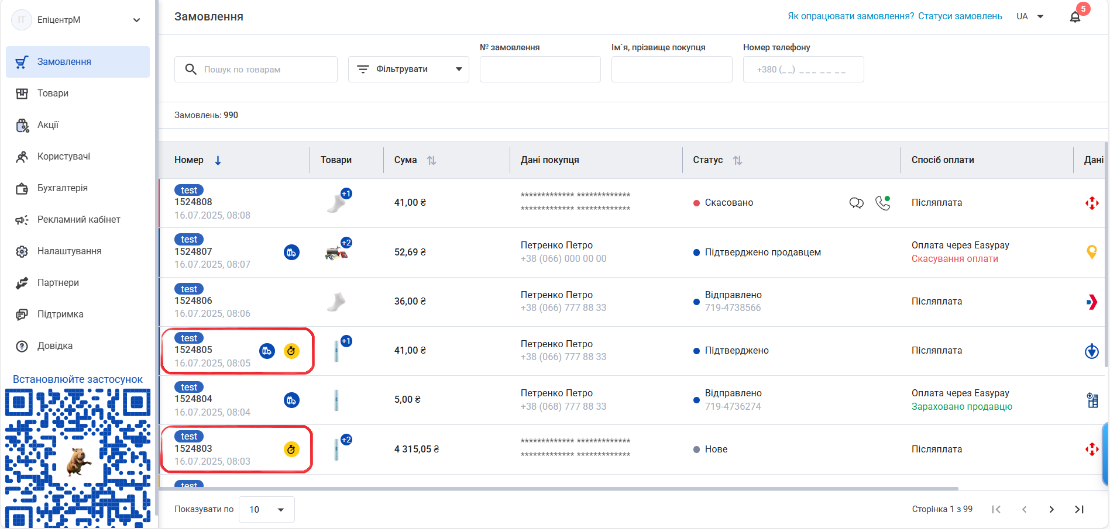Click the blue delivery truck icon in order 1524807

pyautogui.click(x=292, y=252)
